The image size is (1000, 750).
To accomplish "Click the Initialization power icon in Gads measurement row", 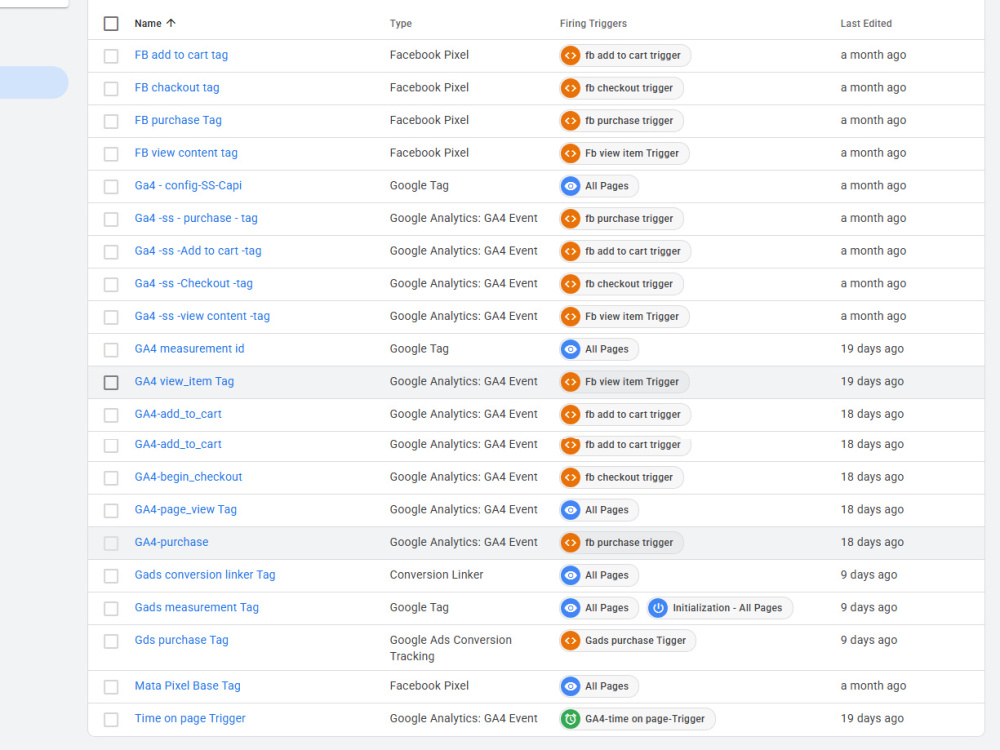I will (x=658, y=608).
